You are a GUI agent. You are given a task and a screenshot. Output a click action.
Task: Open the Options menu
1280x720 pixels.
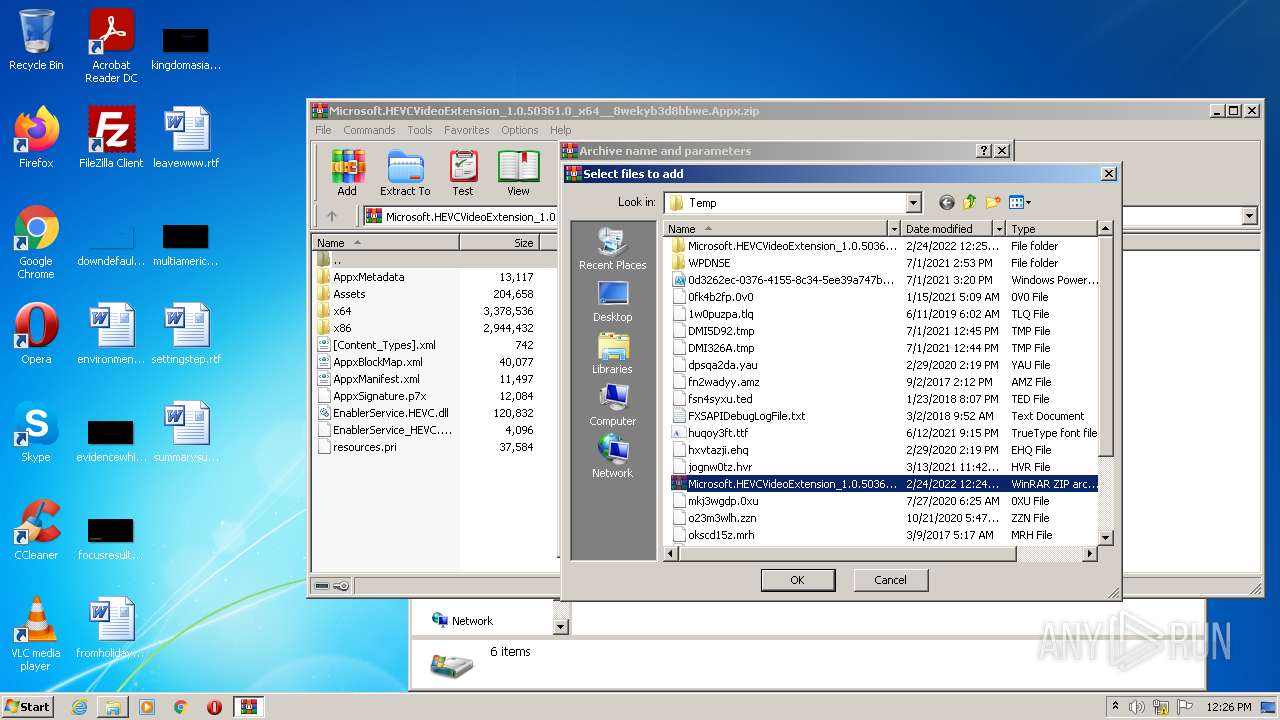(x=520, y=130)
